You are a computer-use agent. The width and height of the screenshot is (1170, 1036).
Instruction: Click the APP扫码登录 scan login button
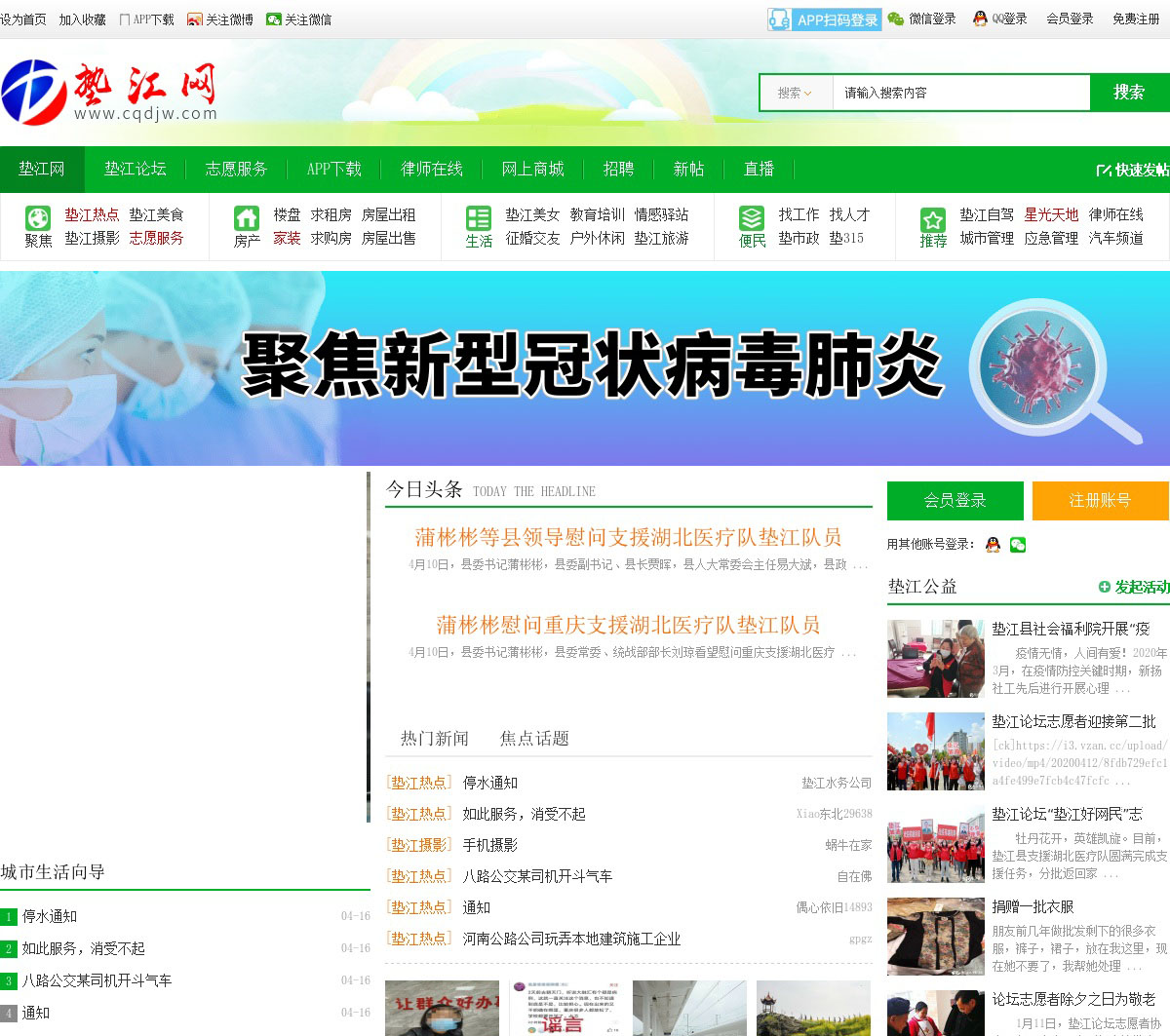tap(824, 19)
